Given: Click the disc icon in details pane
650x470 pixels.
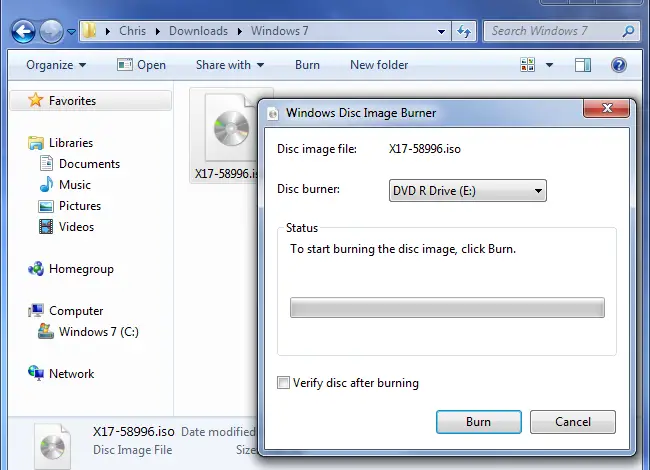Looking at the screenshot, I should pyautogui.click(x=53, y=446).
